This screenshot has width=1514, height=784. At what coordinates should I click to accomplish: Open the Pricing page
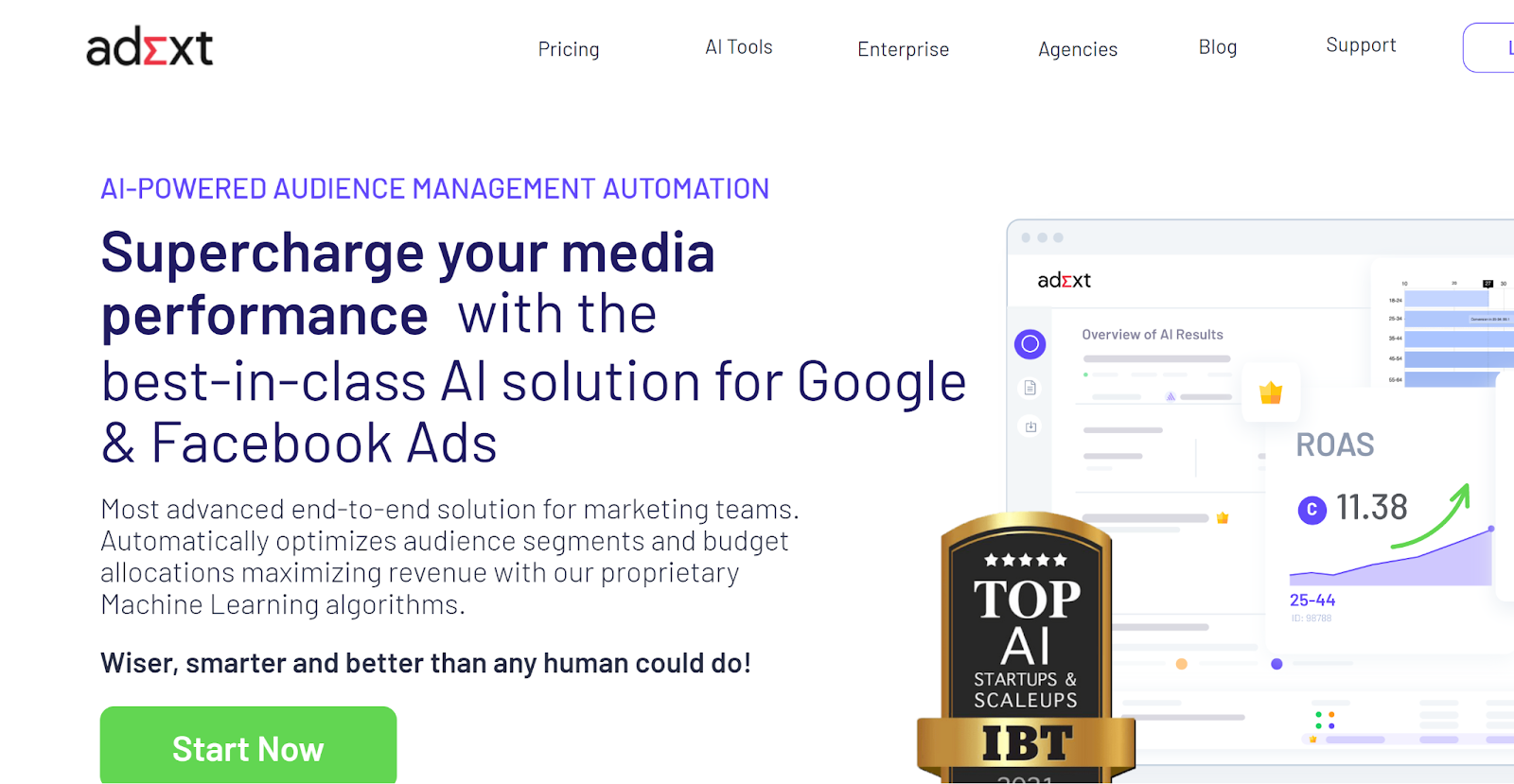[569, 49]
